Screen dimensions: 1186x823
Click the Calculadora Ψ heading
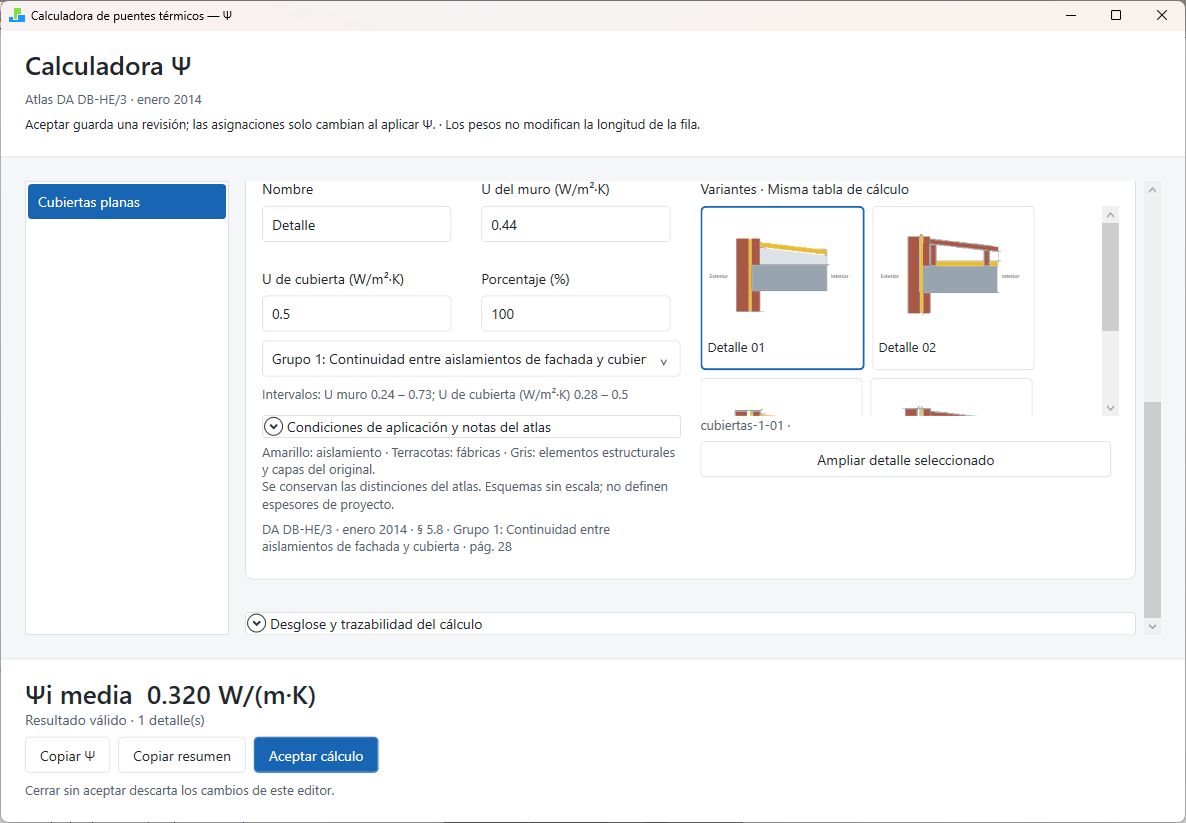108,66
